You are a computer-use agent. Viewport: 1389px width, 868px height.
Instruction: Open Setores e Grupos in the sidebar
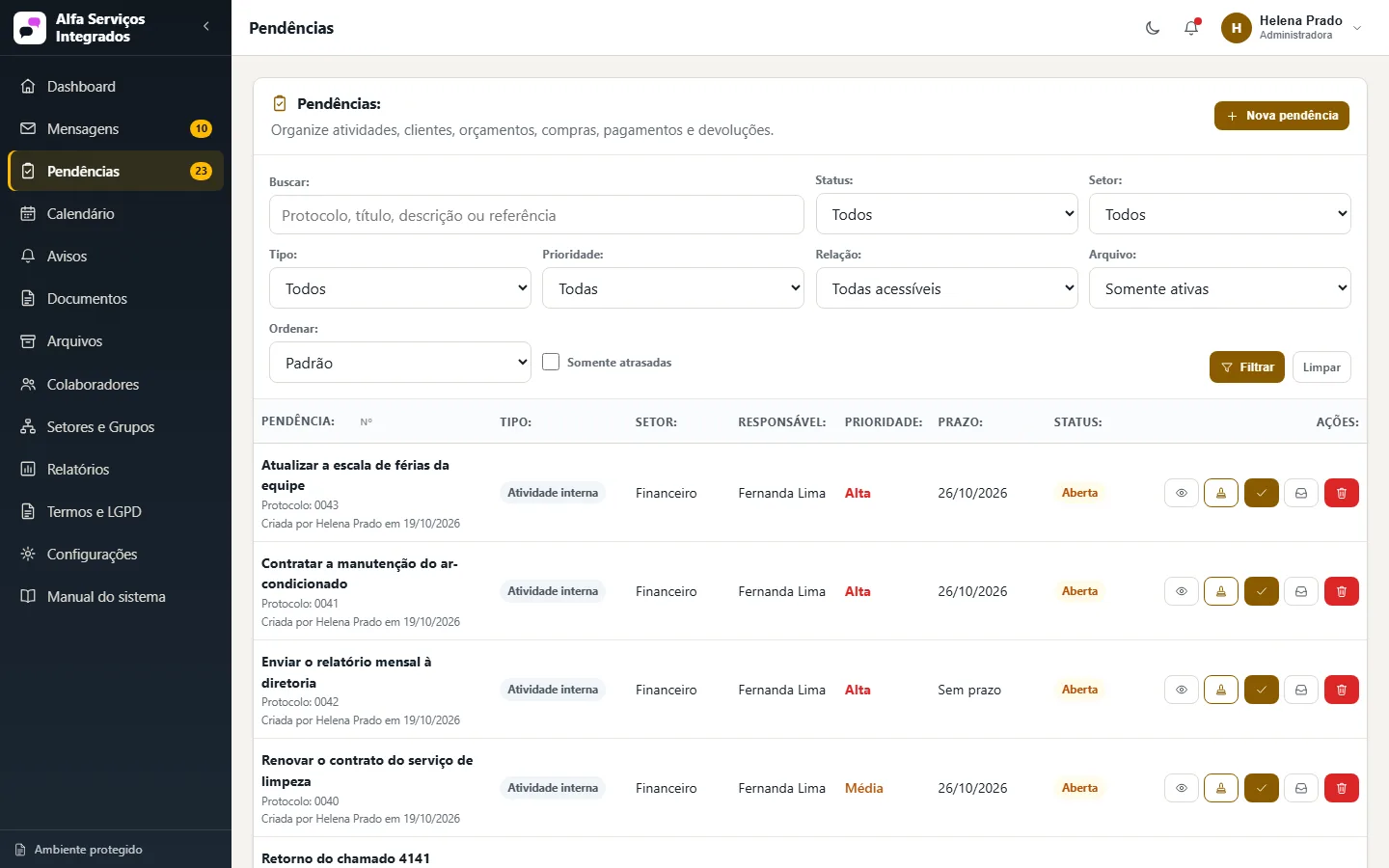tap(116, 426)
